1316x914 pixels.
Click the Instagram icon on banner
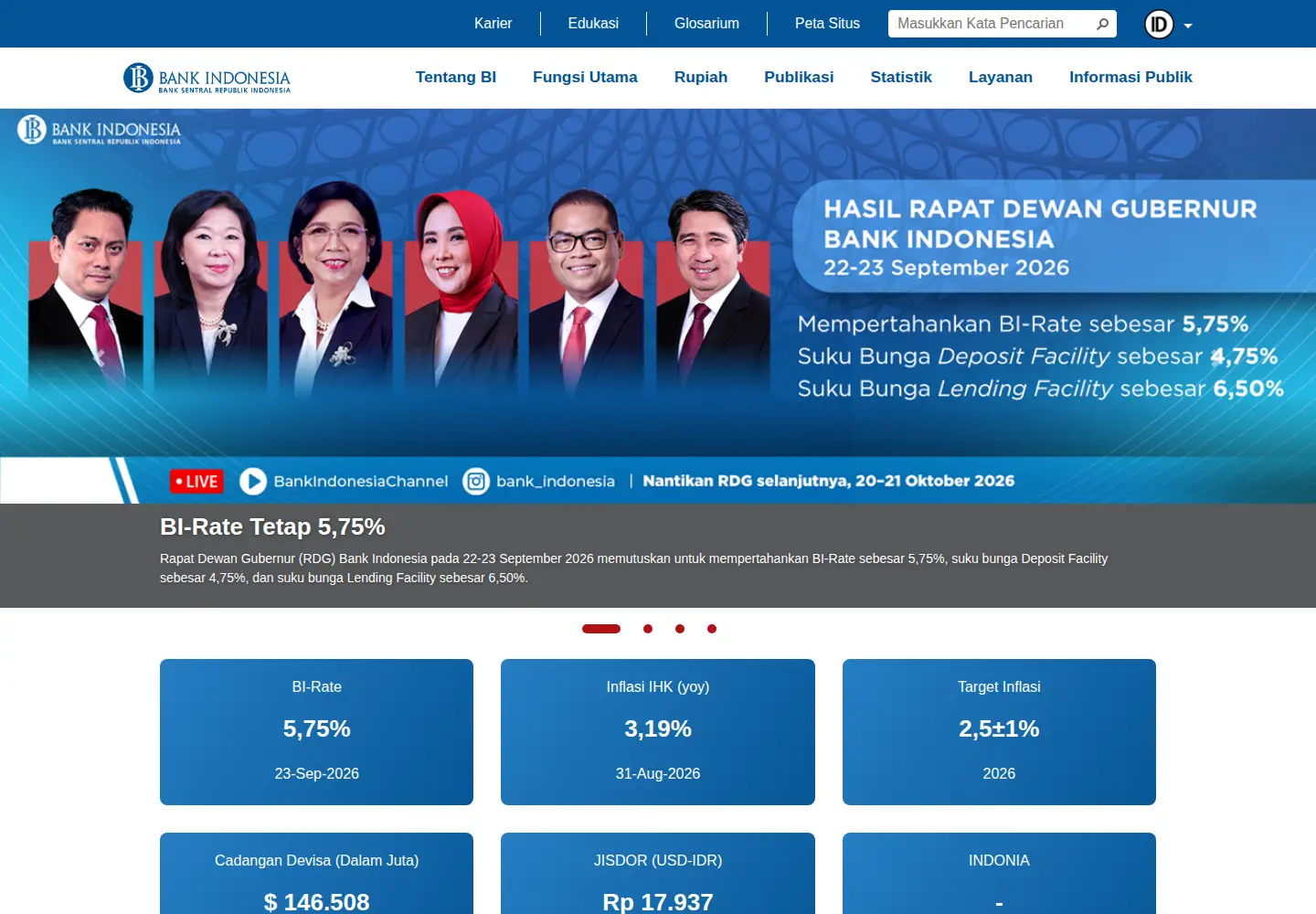pyautogui.click(x=476, y=481)
